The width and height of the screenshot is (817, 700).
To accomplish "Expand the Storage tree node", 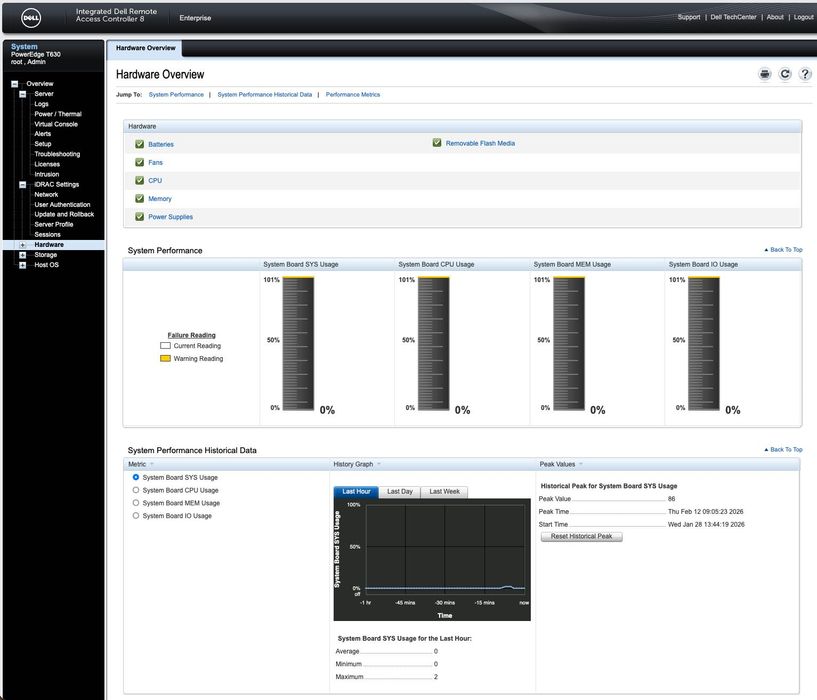I will click(x=22, y=255).
